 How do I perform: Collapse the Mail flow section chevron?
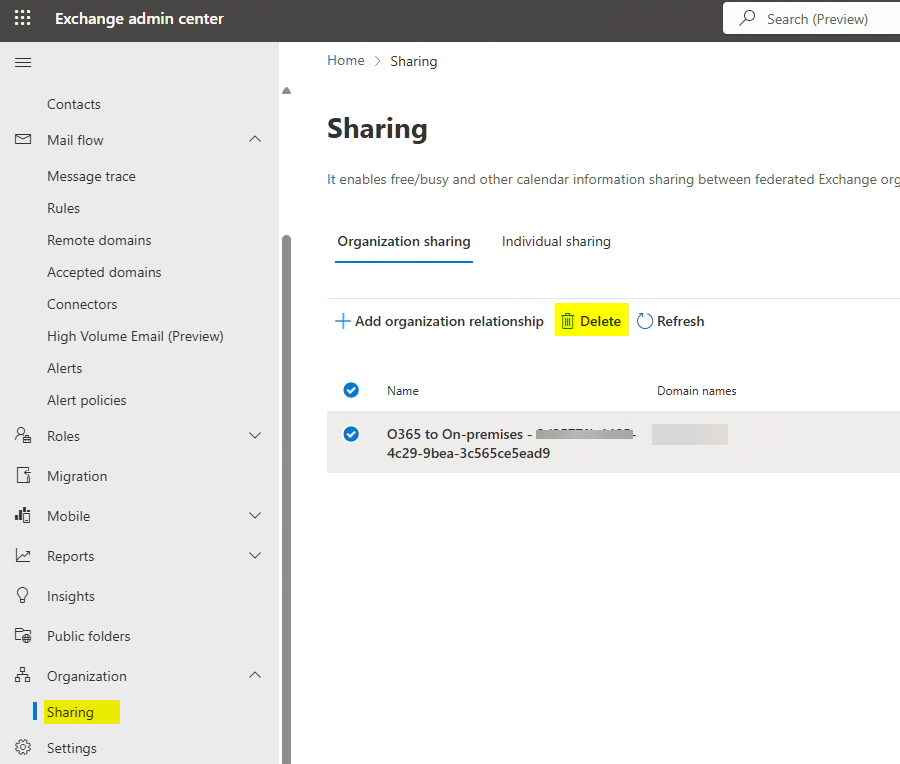[255, 140]
